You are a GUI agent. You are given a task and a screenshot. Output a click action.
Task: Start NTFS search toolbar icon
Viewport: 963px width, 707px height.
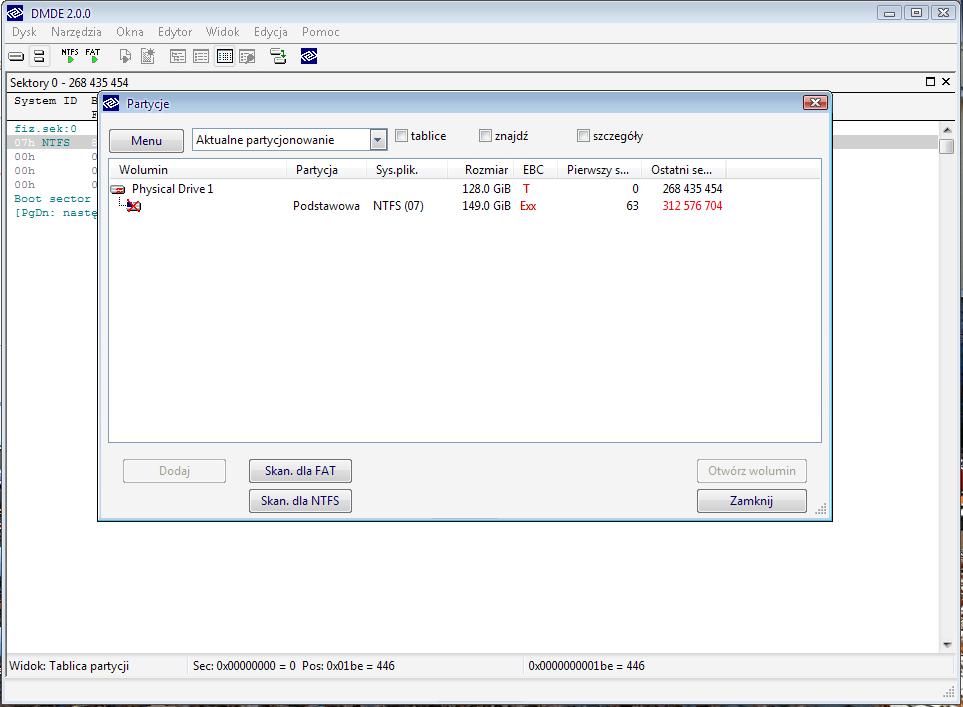69,56
